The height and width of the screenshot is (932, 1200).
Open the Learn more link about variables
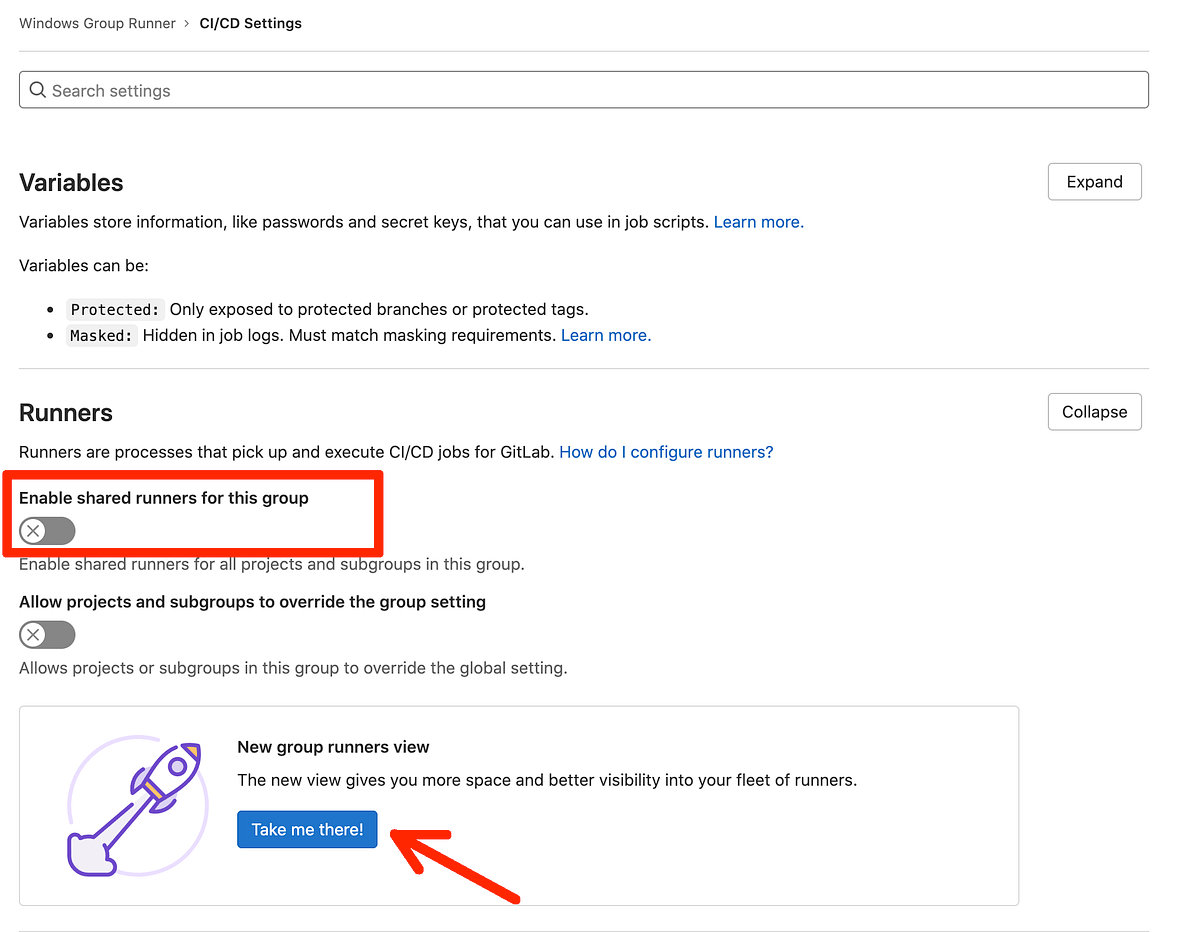757,221
